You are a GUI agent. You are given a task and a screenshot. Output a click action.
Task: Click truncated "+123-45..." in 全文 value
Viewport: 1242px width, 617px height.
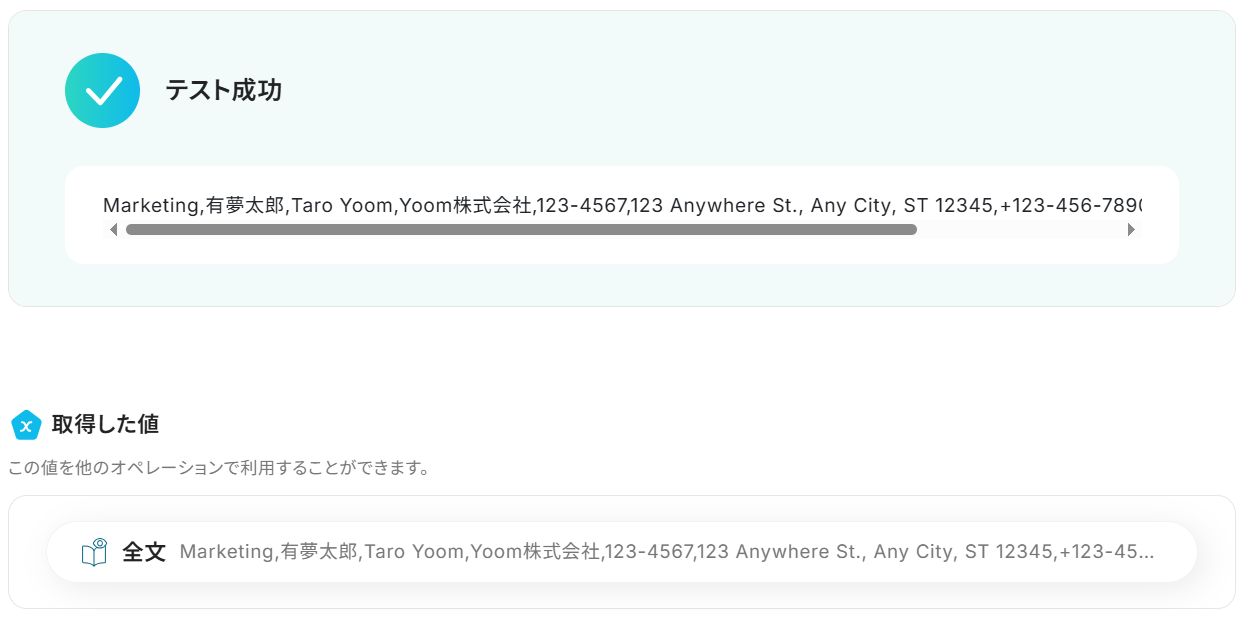(x=1106, y=552)
